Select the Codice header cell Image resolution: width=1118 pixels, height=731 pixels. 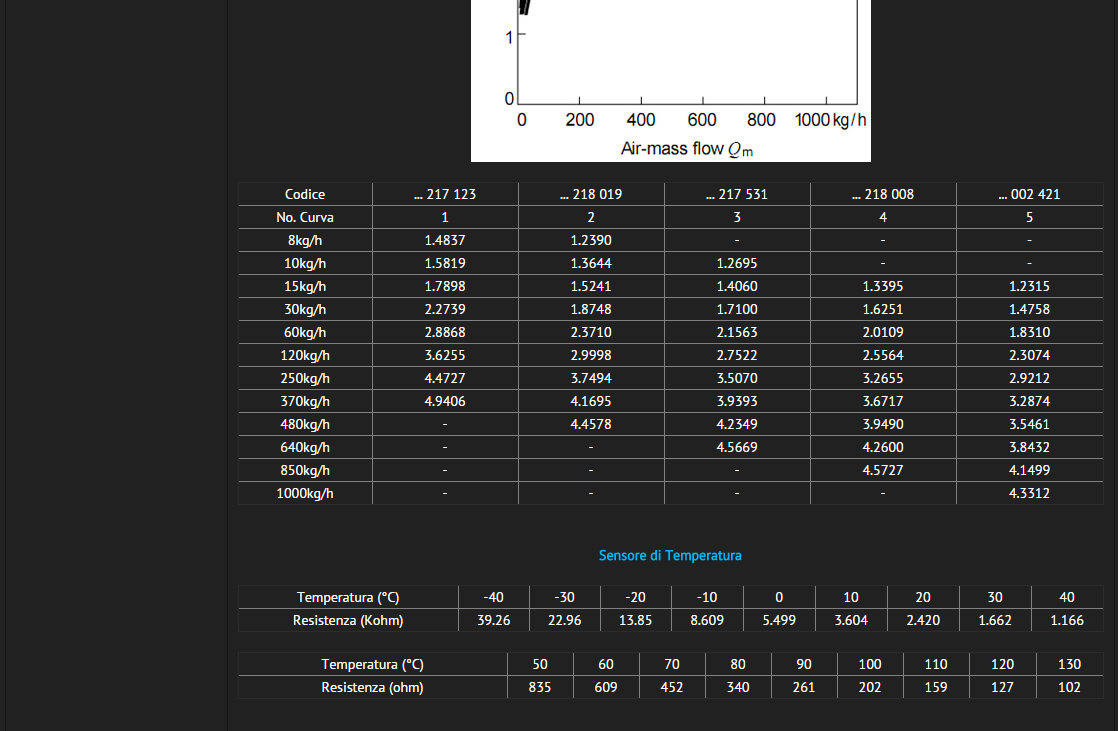click(304, 194)
